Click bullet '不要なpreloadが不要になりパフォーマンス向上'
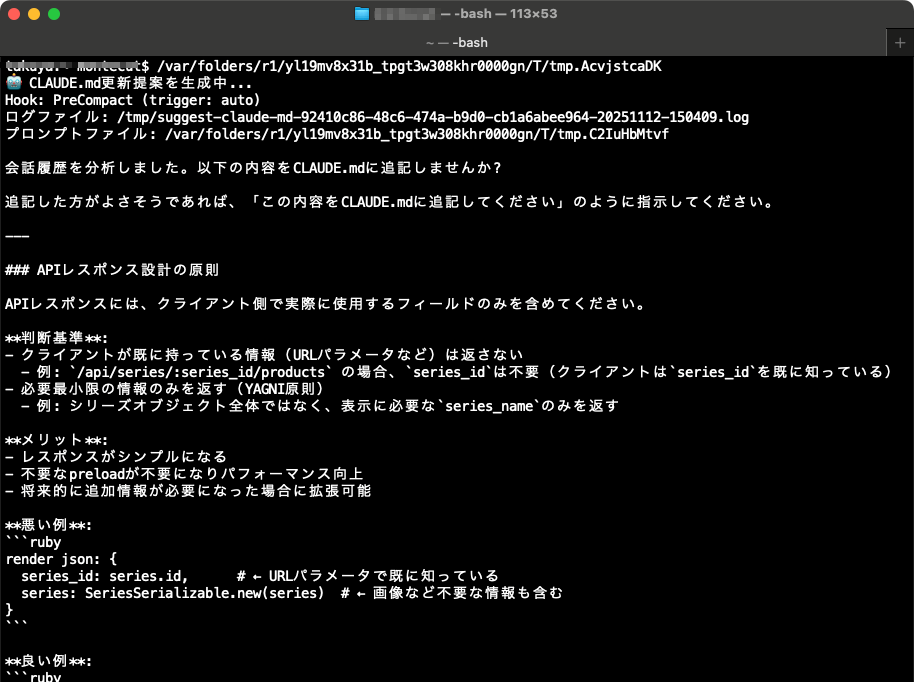Image resolution: width=914 pixels, height=682 pixels. tap(184, 474)
